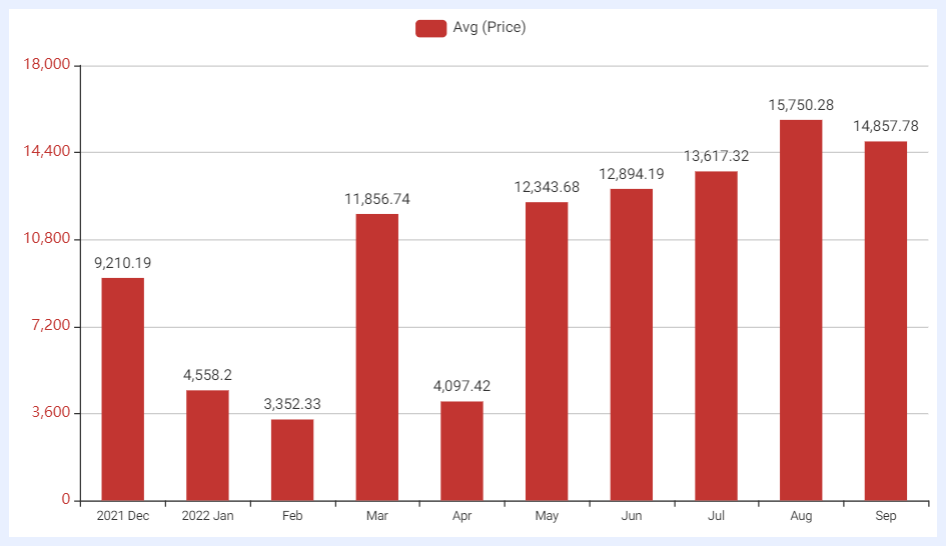The height and width of the screenshot is (546, 946).
Task: Click the 14,400 y-axis value
Action: tap(46, 151)
